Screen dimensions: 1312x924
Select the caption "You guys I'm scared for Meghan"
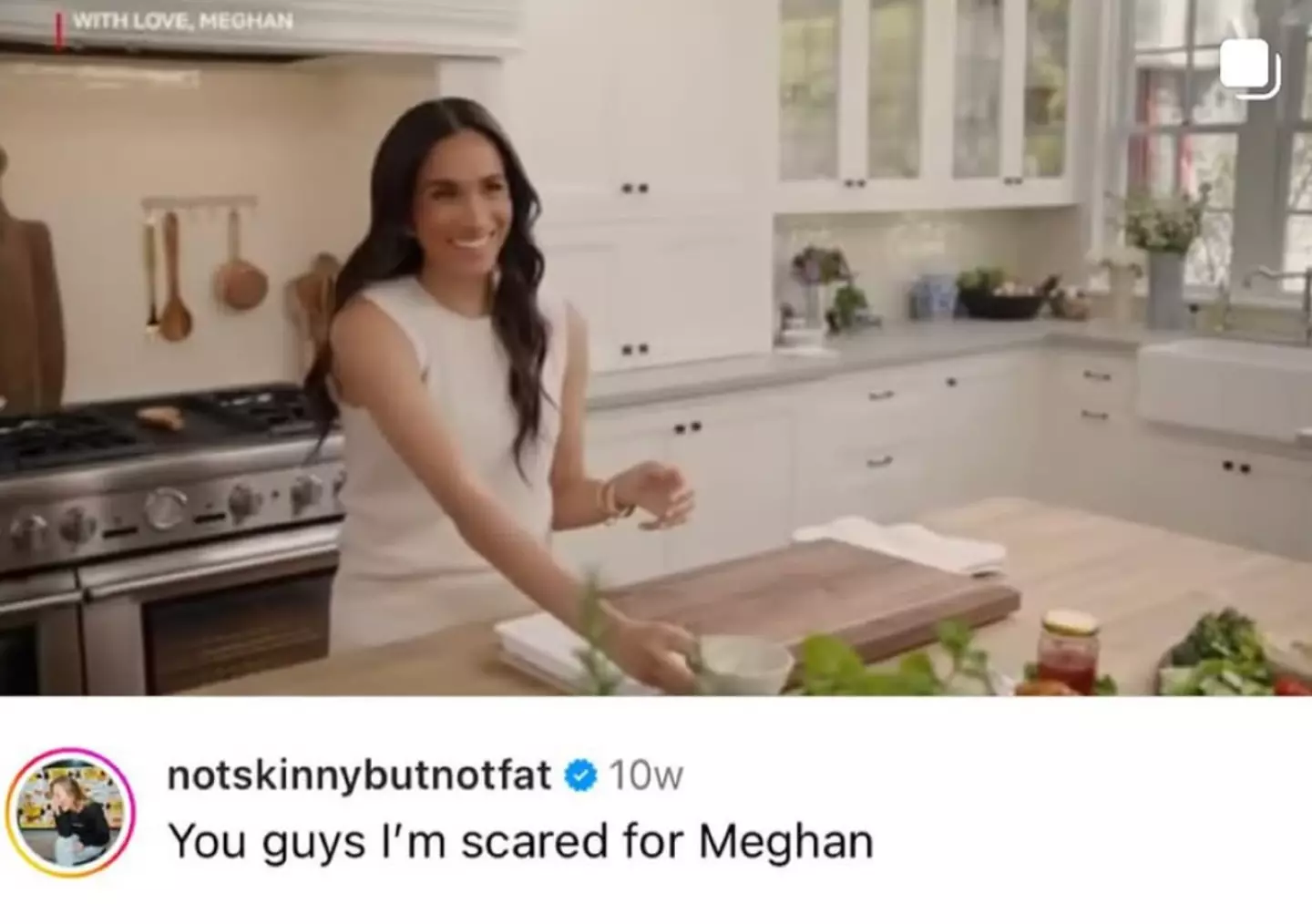point(520,840)
